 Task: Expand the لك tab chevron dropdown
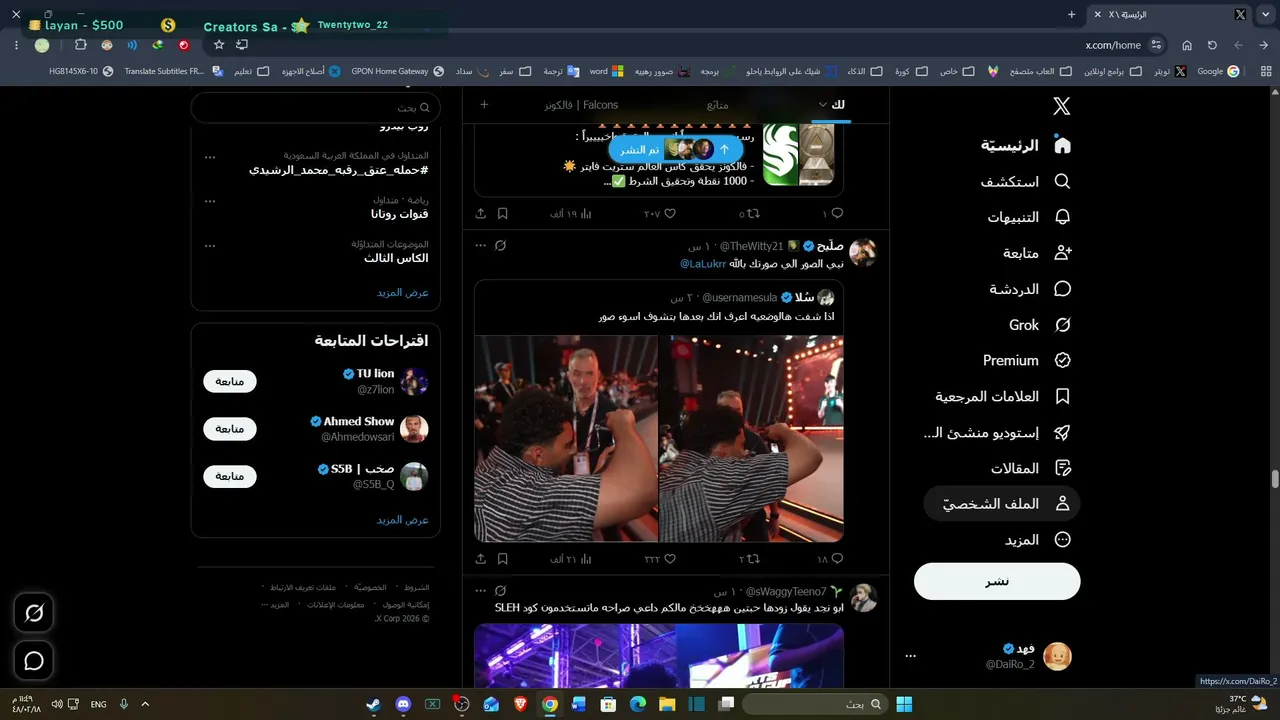coord(823,104)
